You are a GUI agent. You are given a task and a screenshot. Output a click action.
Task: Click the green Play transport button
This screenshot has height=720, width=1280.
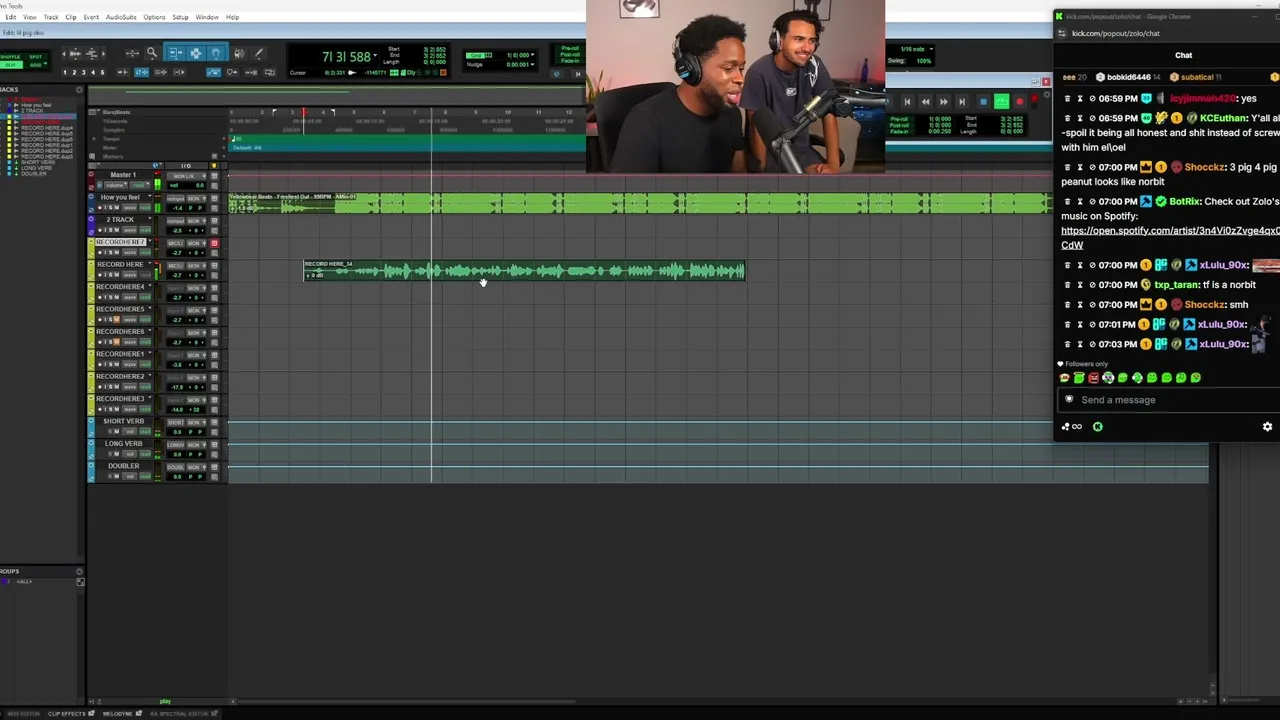(1001, 101)
